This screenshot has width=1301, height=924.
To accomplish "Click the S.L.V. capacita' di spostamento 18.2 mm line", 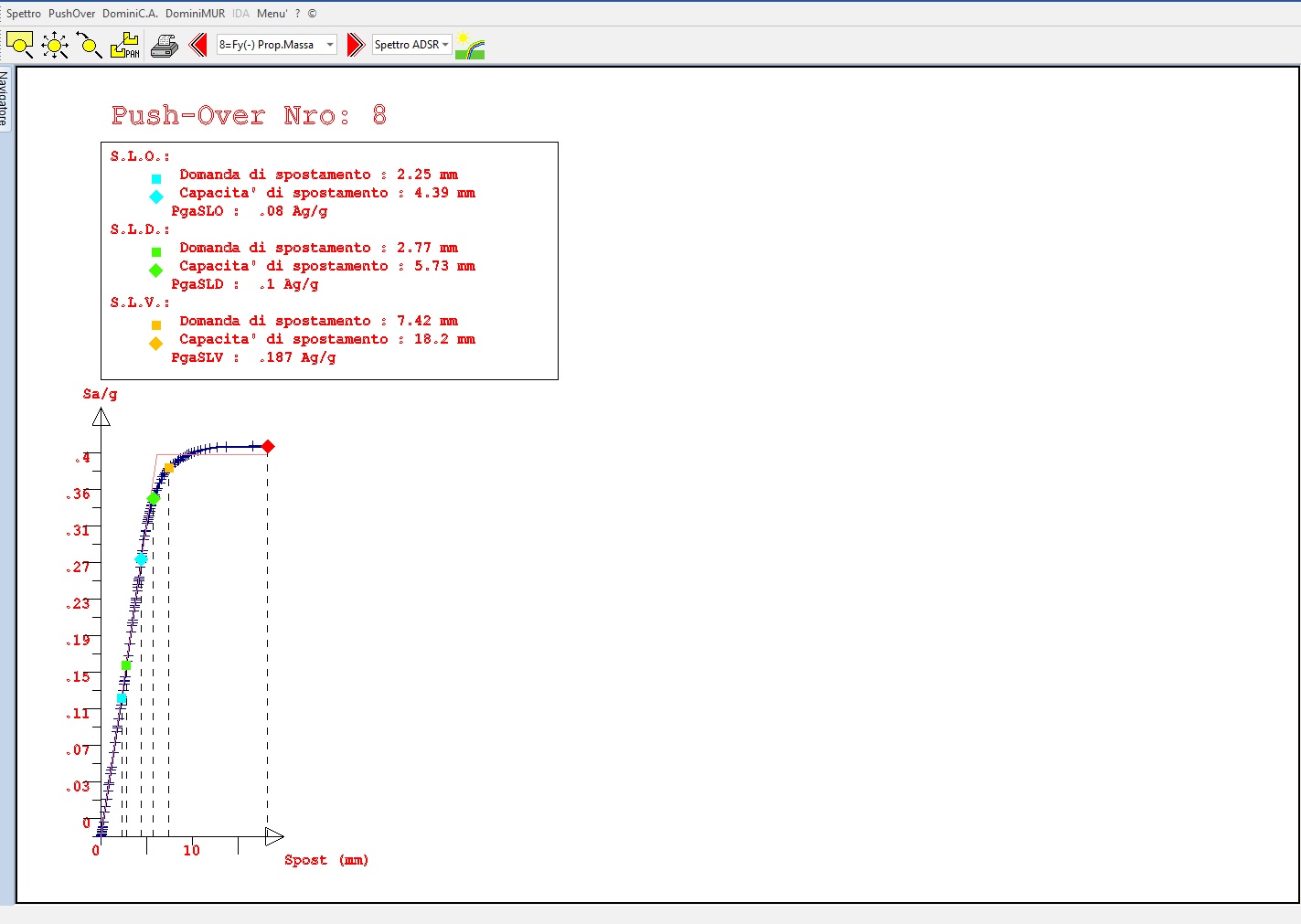I will click(x=327, y=339).
